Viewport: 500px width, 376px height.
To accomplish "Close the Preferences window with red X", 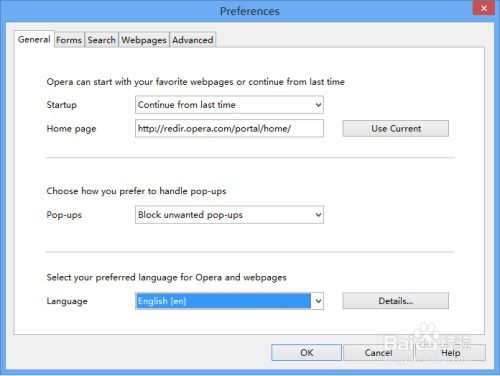I will click(x=484, y=8).
